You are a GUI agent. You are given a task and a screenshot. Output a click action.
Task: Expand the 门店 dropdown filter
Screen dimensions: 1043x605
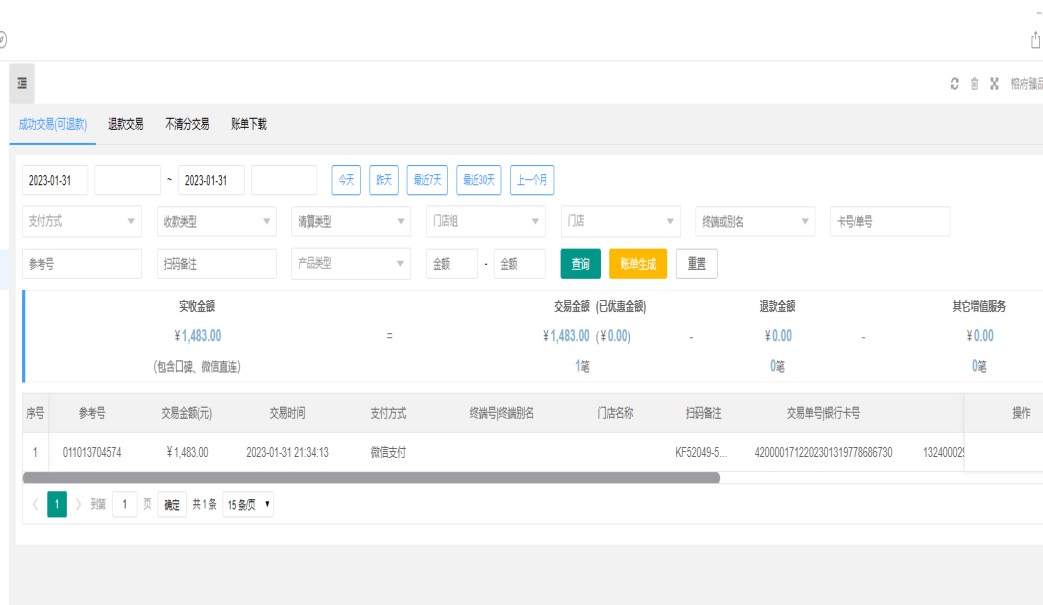(621, 222)
